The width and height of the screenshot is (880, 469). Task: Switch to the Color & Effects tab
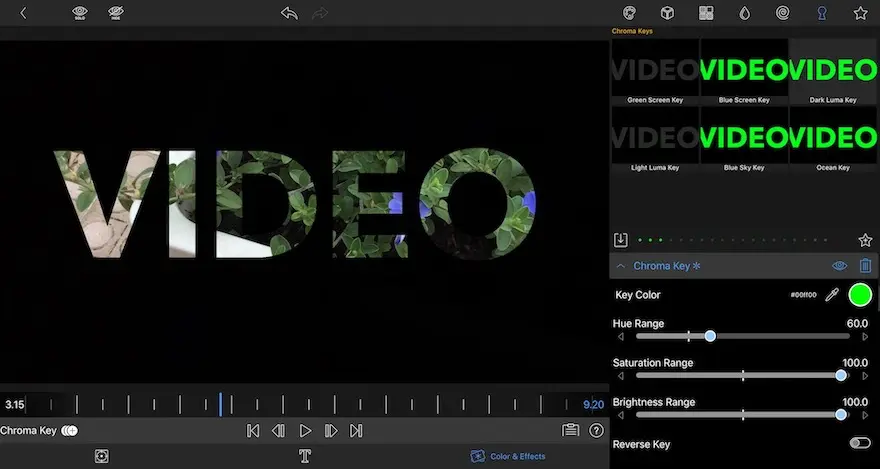pos(508,456)
